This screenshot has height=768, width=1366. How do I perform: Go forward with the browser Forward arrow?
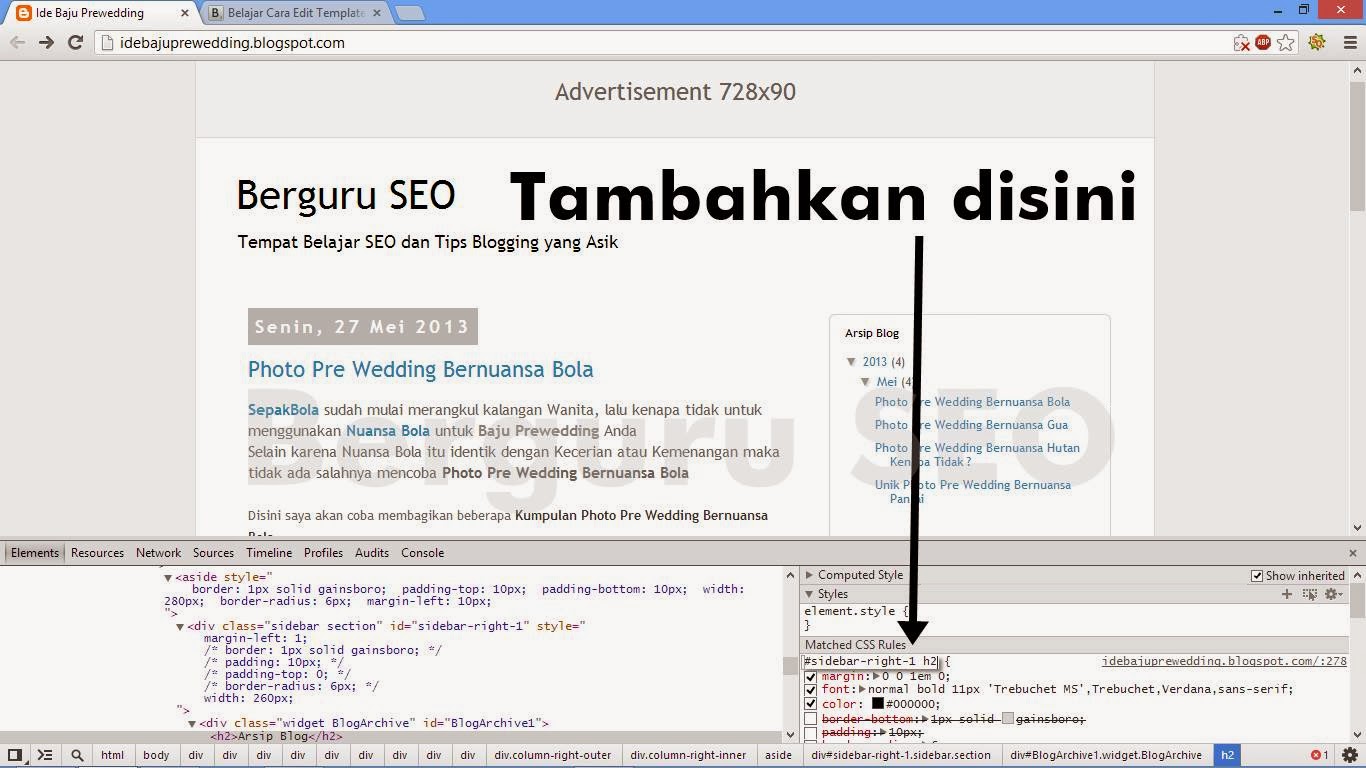46,43
